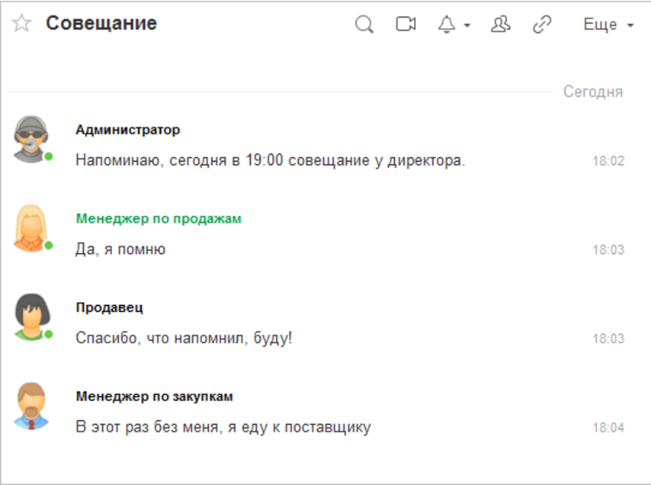The width and height of the screenshot is (651, 485).
Task: Open search in the chat
Action: pos(365,25)
